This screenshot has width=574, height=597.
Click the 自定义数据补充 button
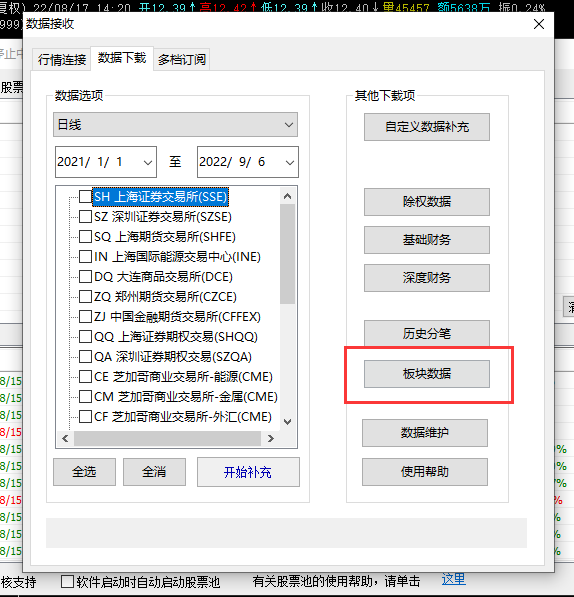click(x=427, y=127)
